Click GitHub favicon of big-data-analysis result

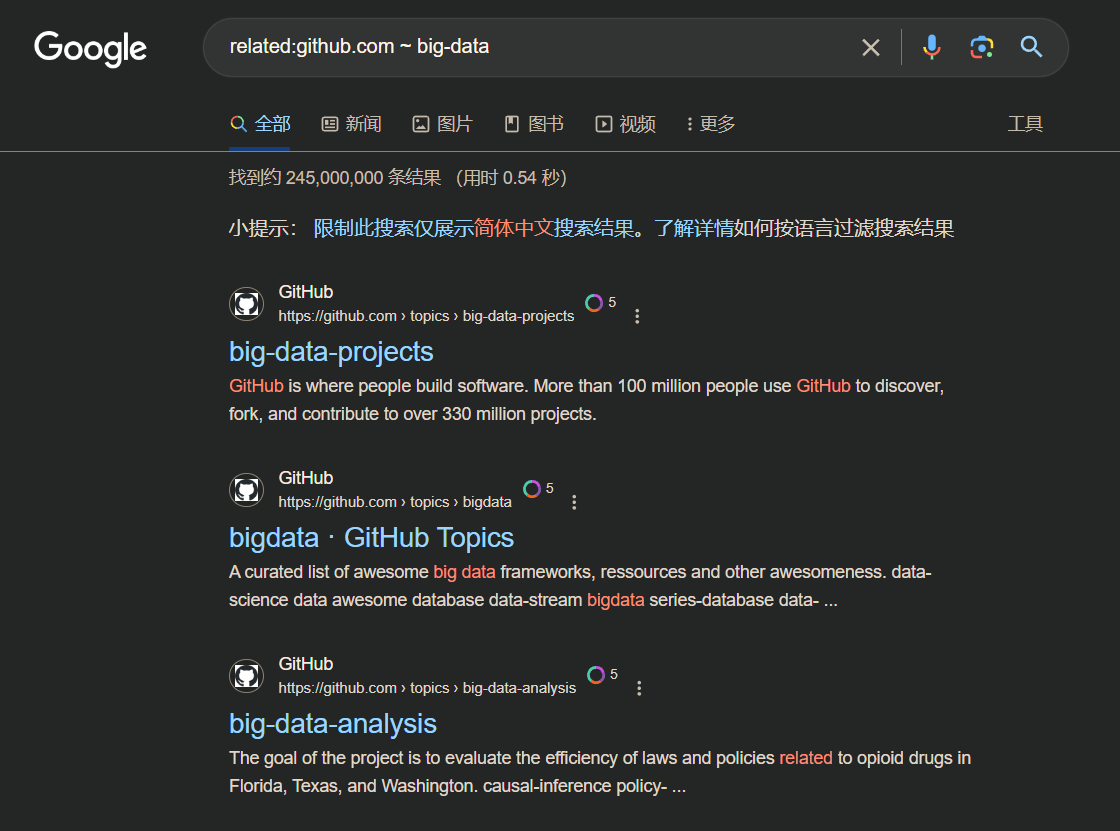(x=246, y=676)
